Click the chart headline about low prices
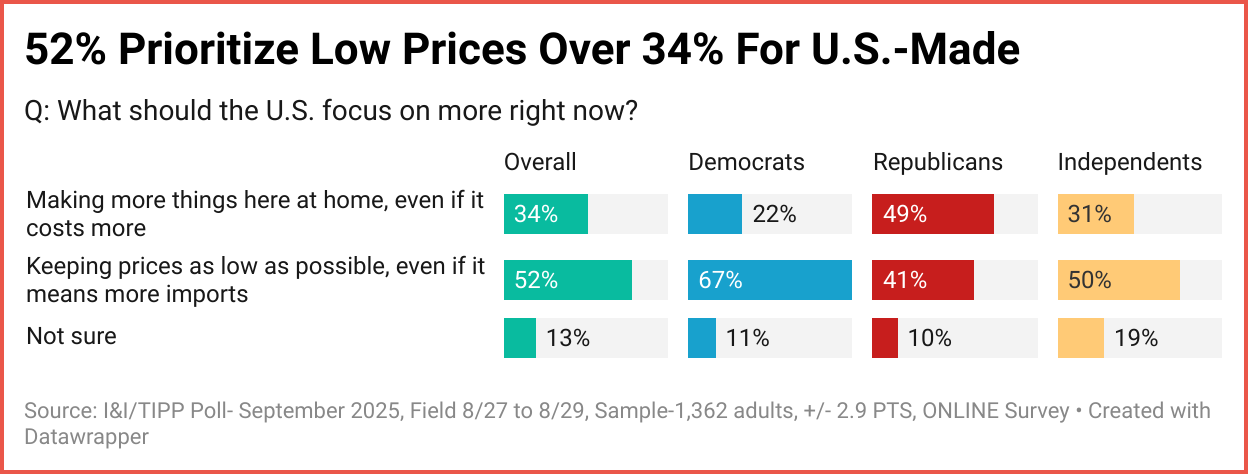 point(522,50)
